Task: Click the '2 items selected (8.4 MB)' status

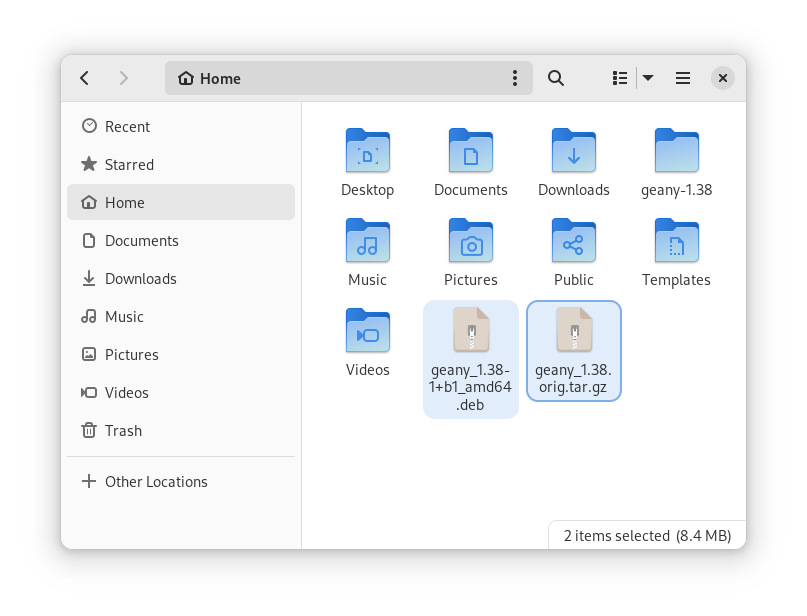Action: (x=647, y=536)
